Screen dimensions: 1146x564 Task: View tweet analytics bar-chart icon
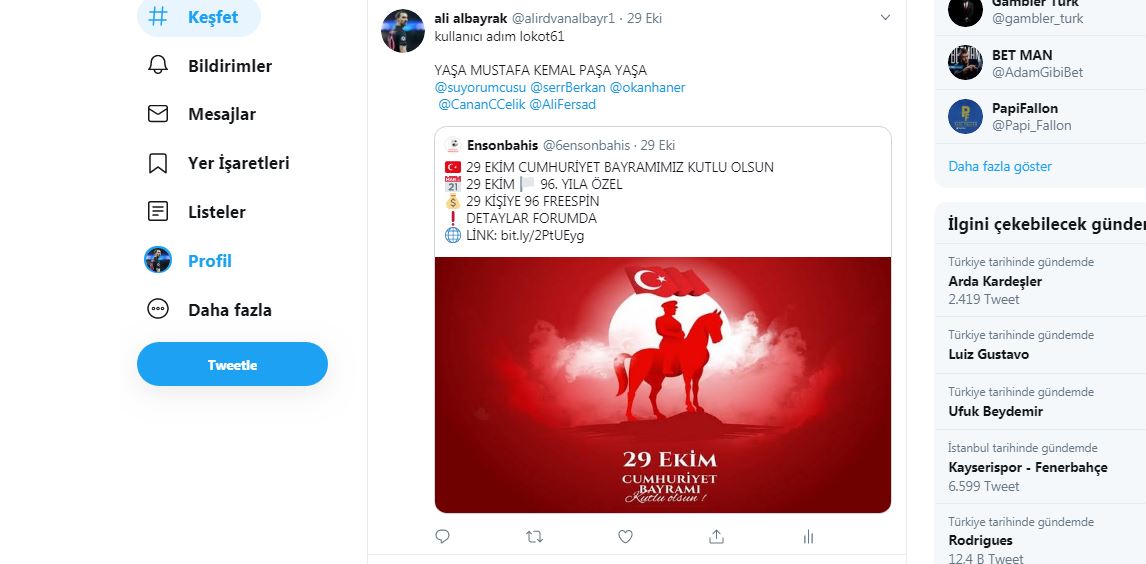click(808, 537)
